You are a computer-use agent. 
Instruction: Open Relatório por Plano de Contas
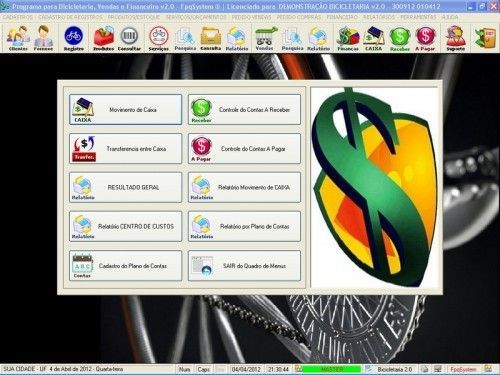pos(244,226)
